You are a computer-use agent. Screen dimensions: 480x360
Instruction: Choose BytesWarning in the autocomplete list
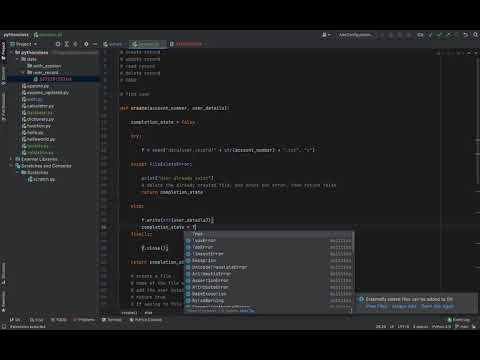[269, 300]
